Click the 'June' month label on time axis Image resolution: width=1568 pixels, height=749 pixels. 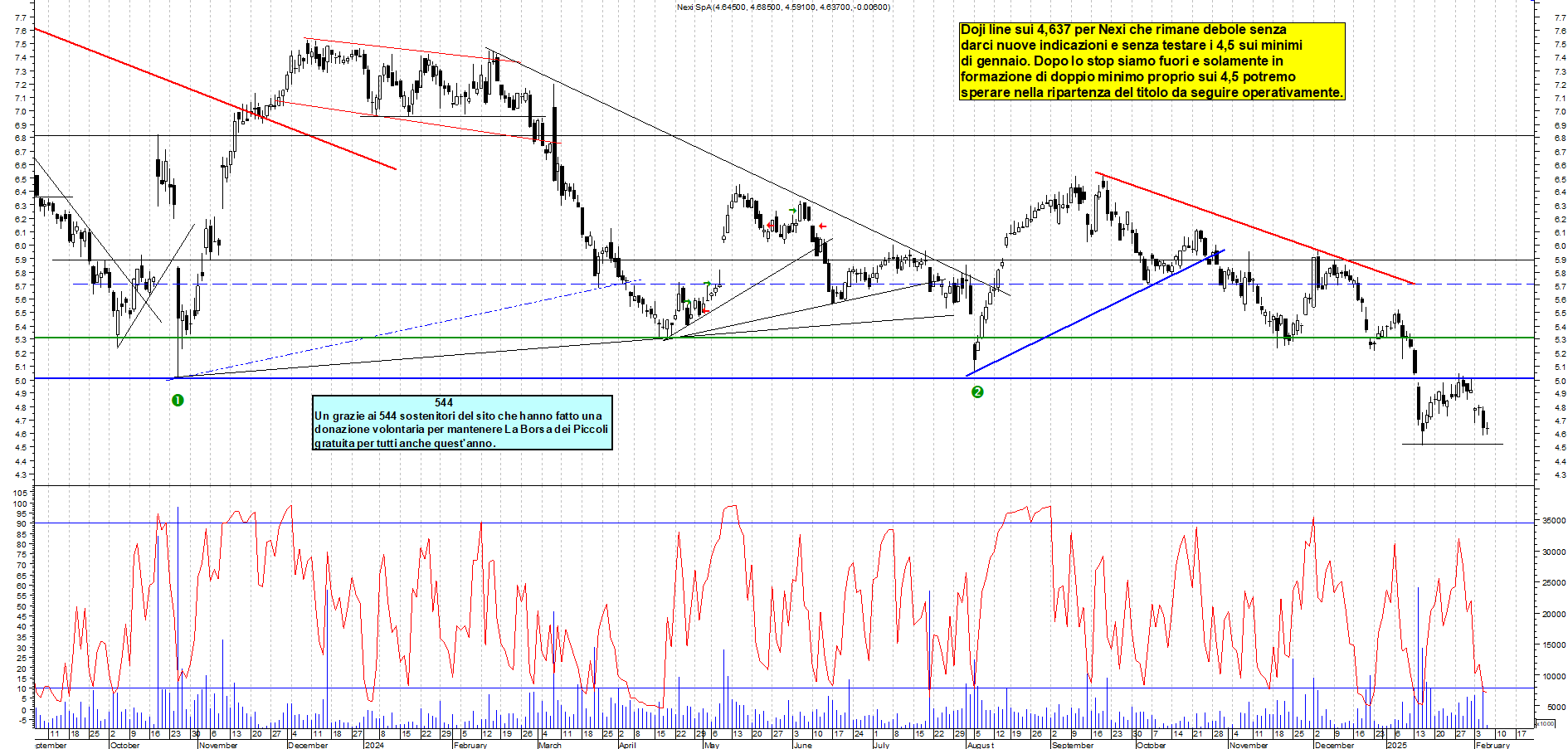[802, 745]
